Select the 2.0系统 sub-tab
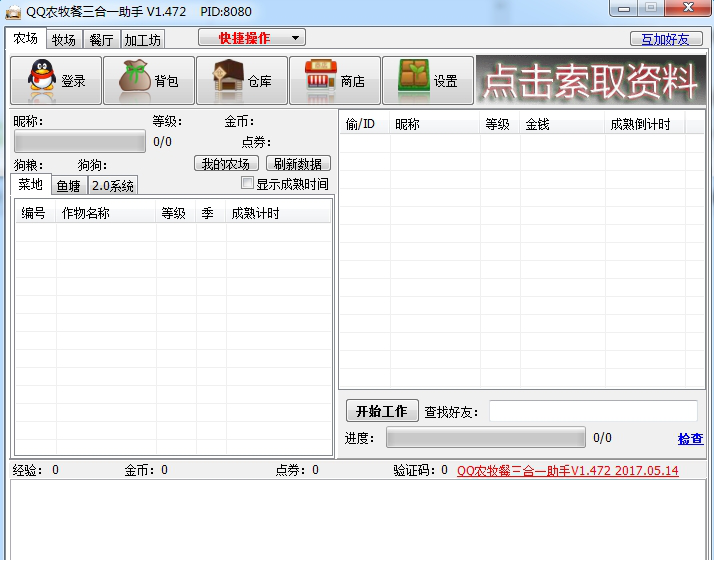714x582 pixels. tap(112, 185)
